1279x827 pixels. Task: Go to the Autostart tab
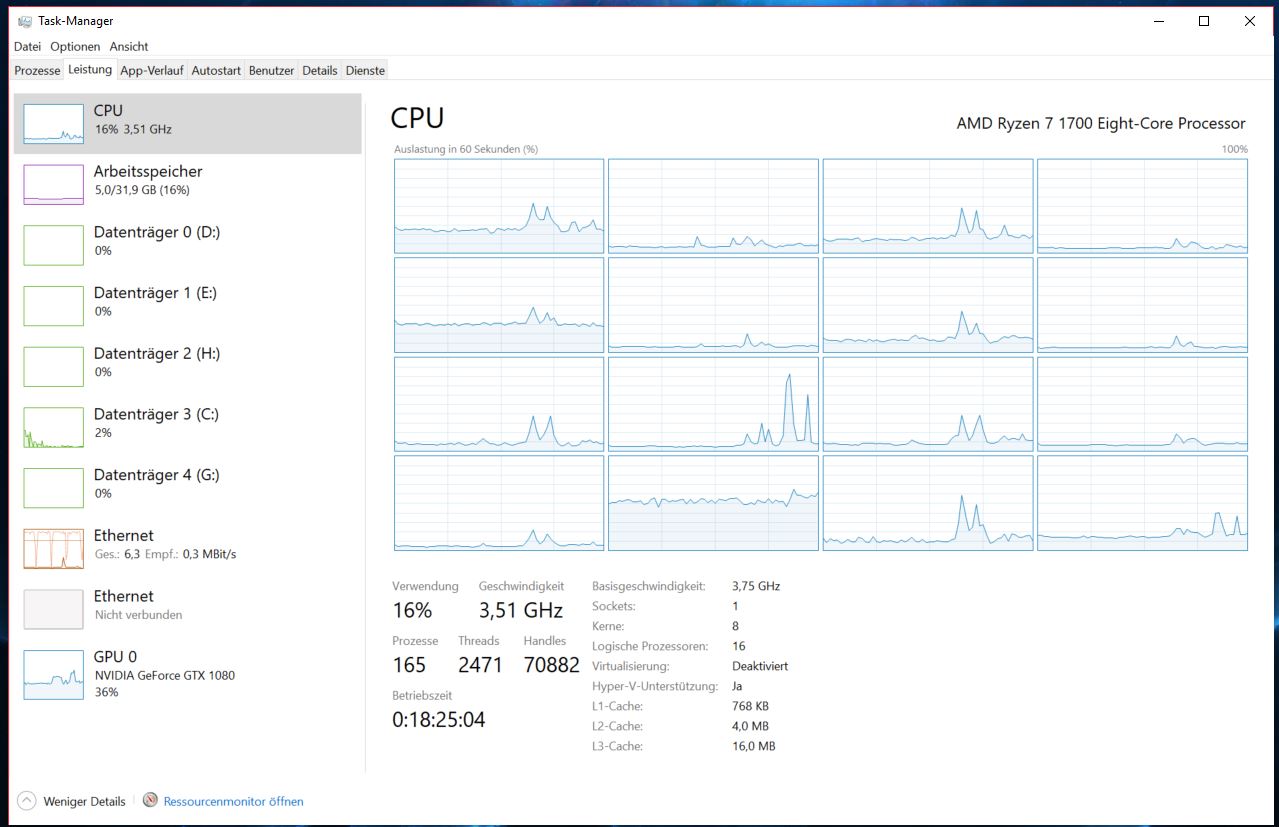point(216,71)
